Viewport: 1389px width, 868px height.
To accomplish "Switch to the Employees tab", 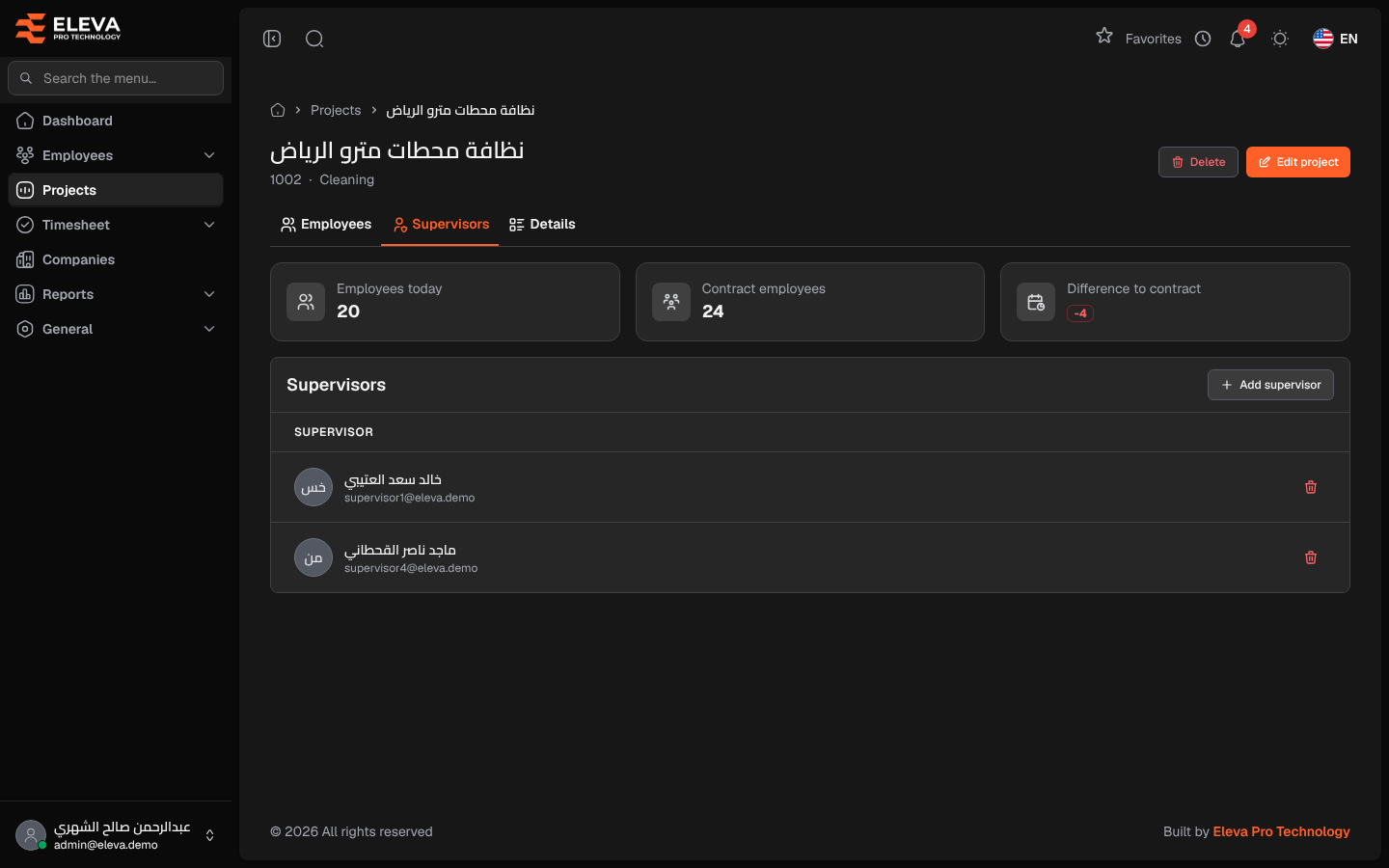I will (x=326, y=224).
